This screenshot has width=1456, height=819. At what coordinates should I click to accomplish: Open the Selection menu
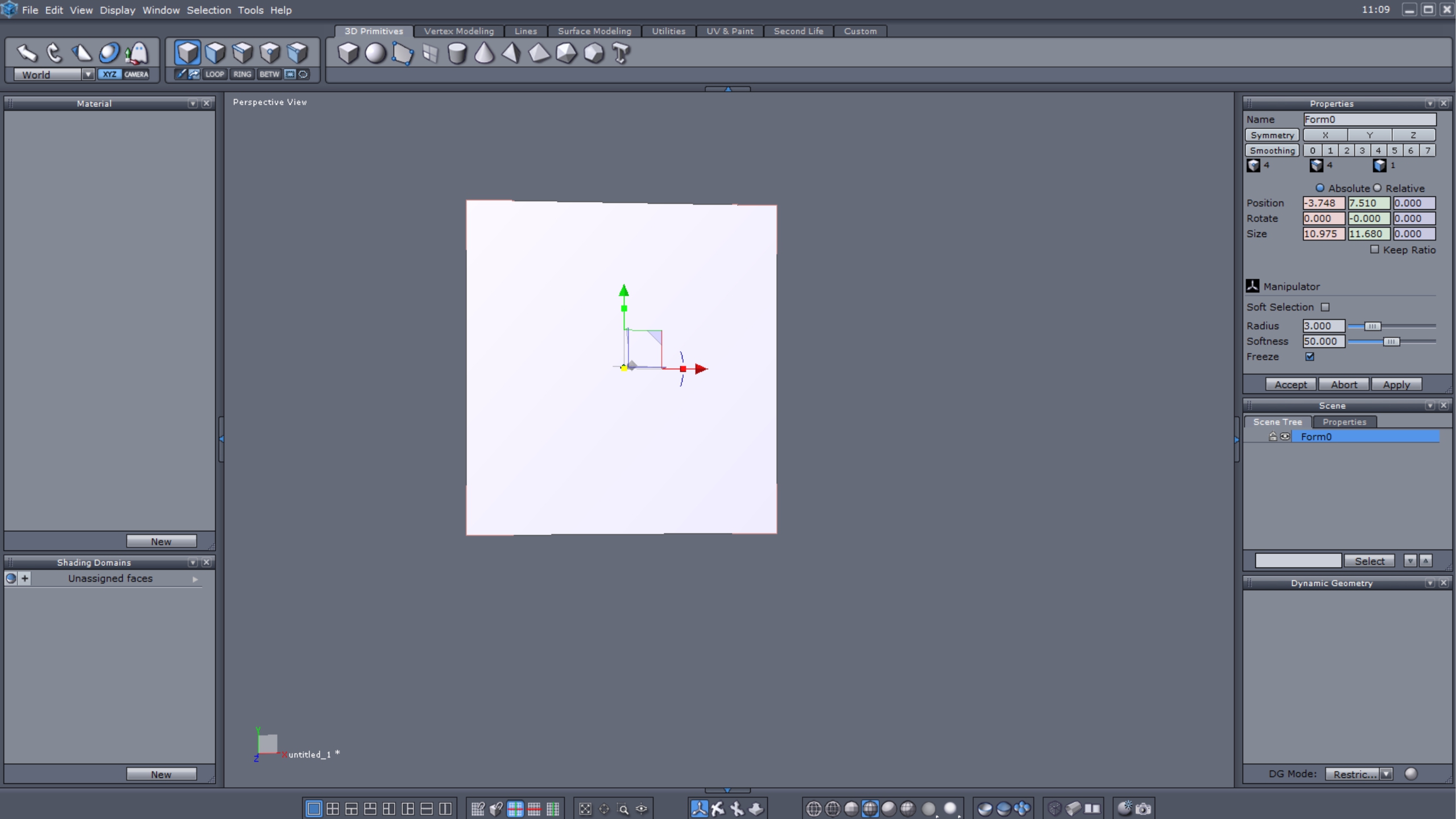209,10
